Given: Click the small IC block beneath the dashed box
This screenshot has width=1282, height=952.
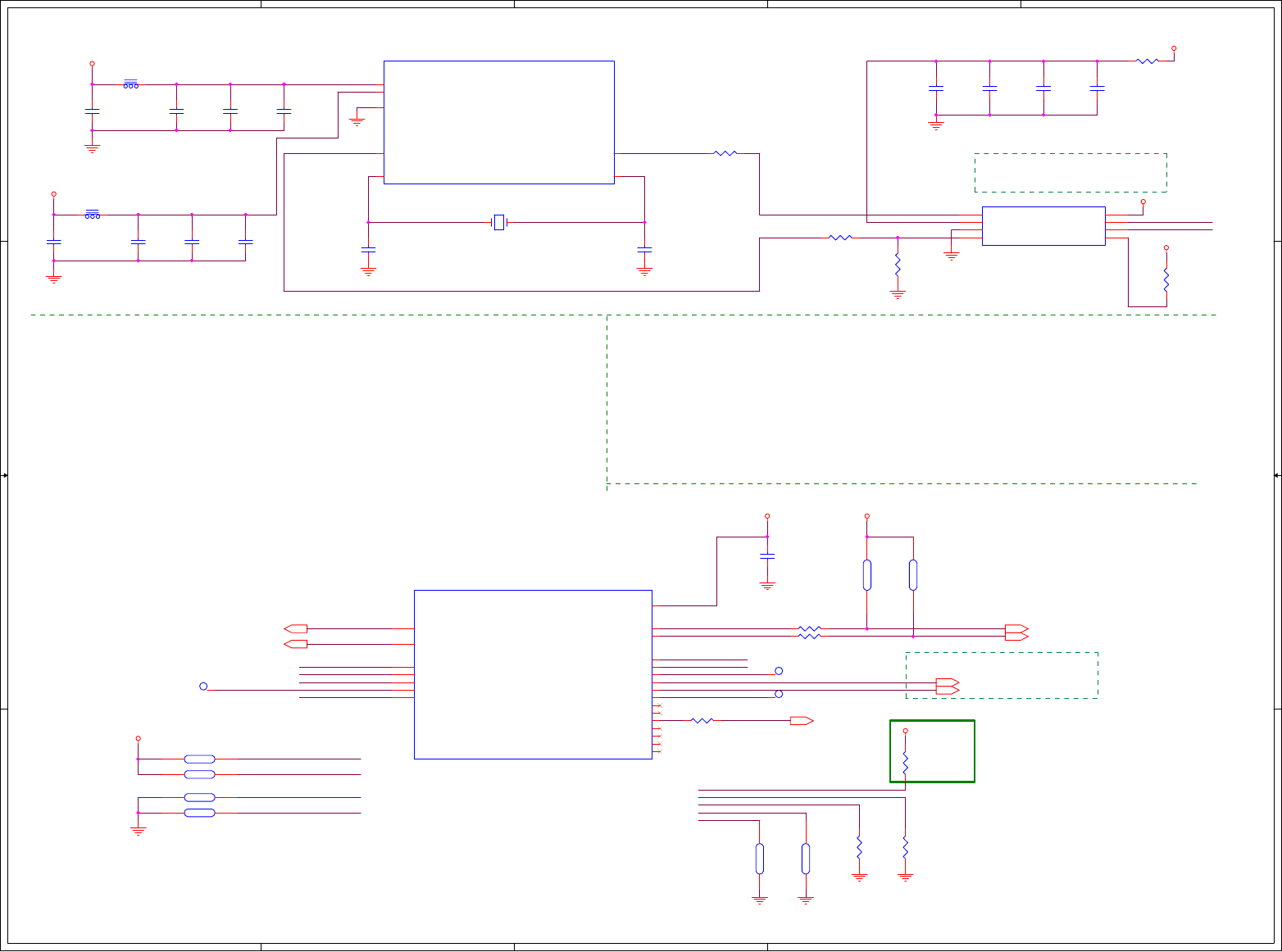Looking at the screenshot, I should [1043, 226].
